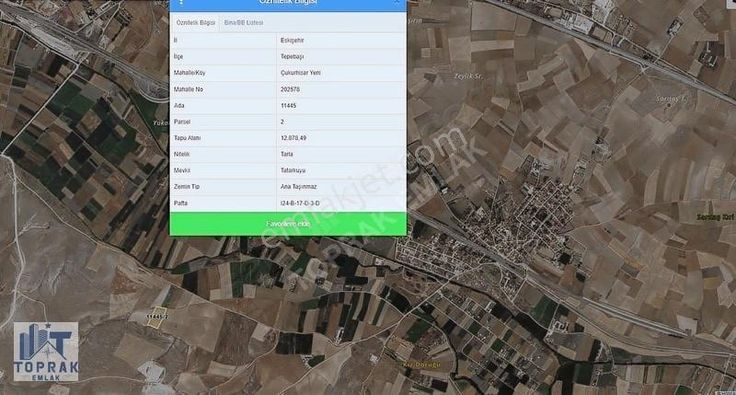Select the Mevkii value Tatarkuyu
This screenshot has width=736, height=395.
(x=293, y=170)
